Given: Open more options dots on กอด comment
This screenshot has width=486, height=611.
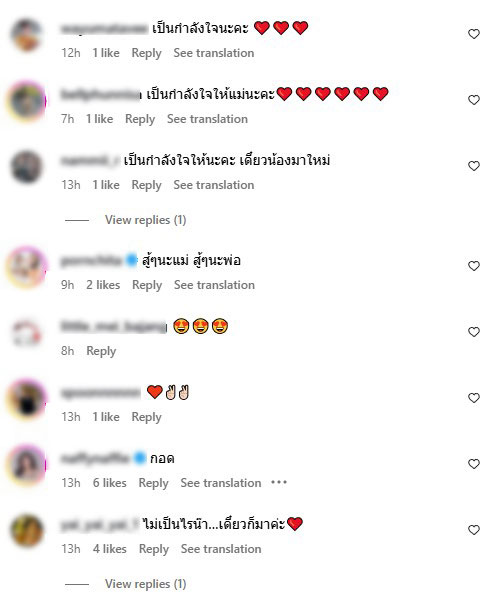Looking at the screenshot, I should click(x=279, y=482).
